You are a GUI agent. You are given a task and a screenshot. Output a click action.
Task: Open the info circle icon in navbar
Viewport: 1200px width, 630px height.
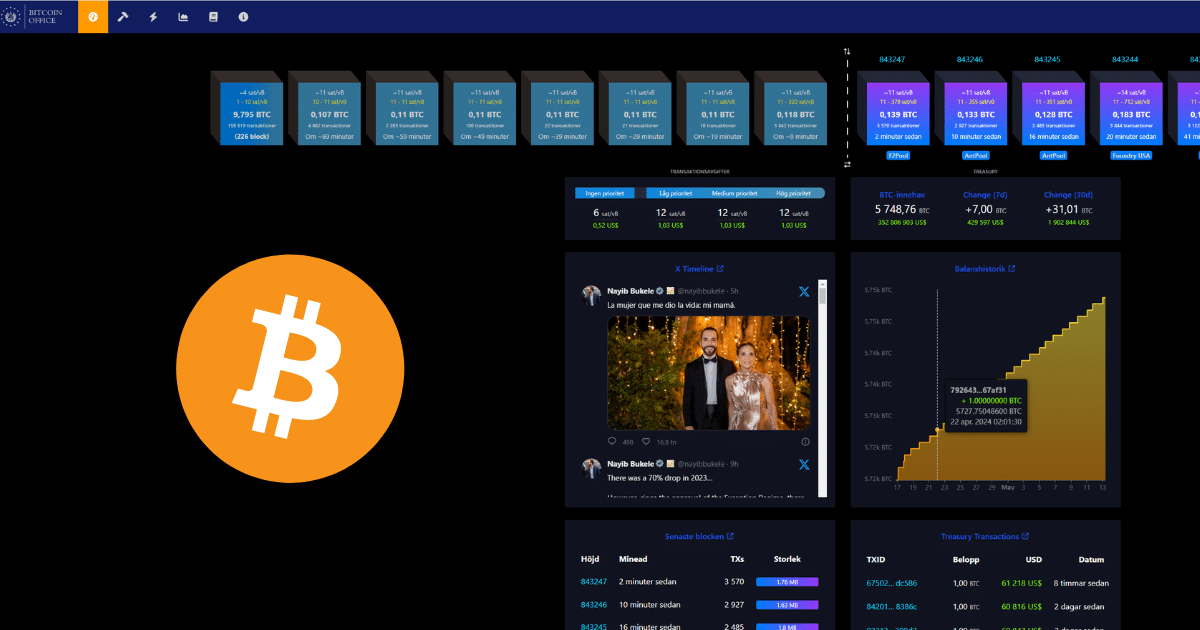(x=243, y=17)
